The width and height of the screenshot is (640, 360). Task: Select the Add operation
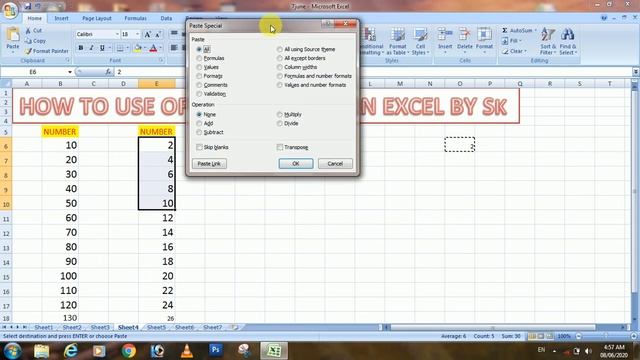199,123
